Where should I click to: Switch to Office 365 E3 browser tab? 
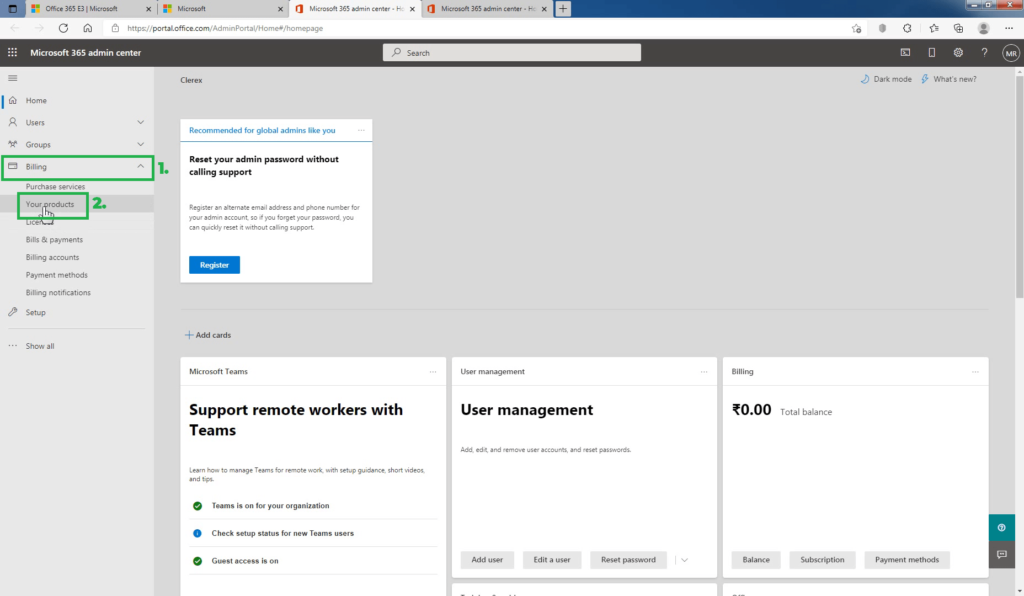(x=89, y=9)
